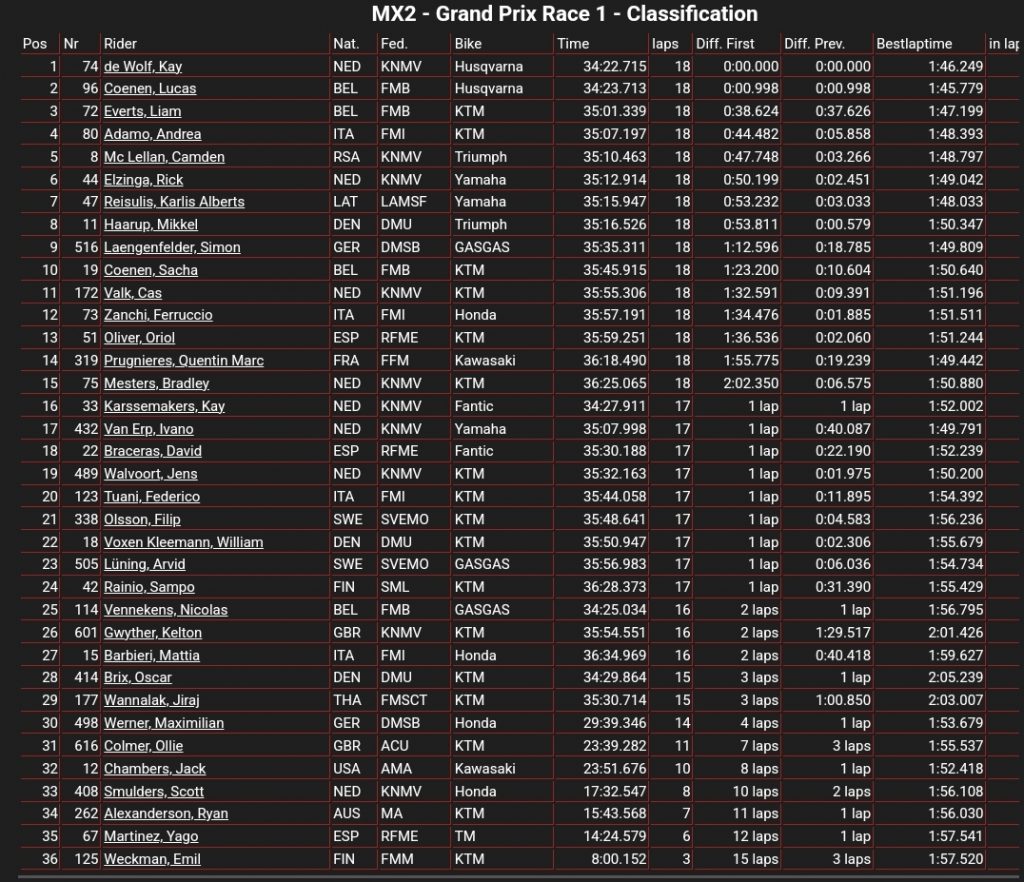Viewport: 1024px width, 882px height.
Task: Select Adamo, Andrea rider link
Action: [152, 134]
